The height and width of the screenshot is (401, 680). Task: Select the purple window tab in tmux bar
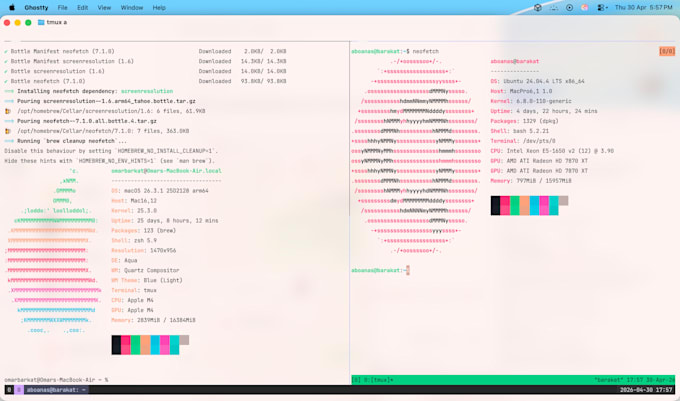click(x=19, y=390)
